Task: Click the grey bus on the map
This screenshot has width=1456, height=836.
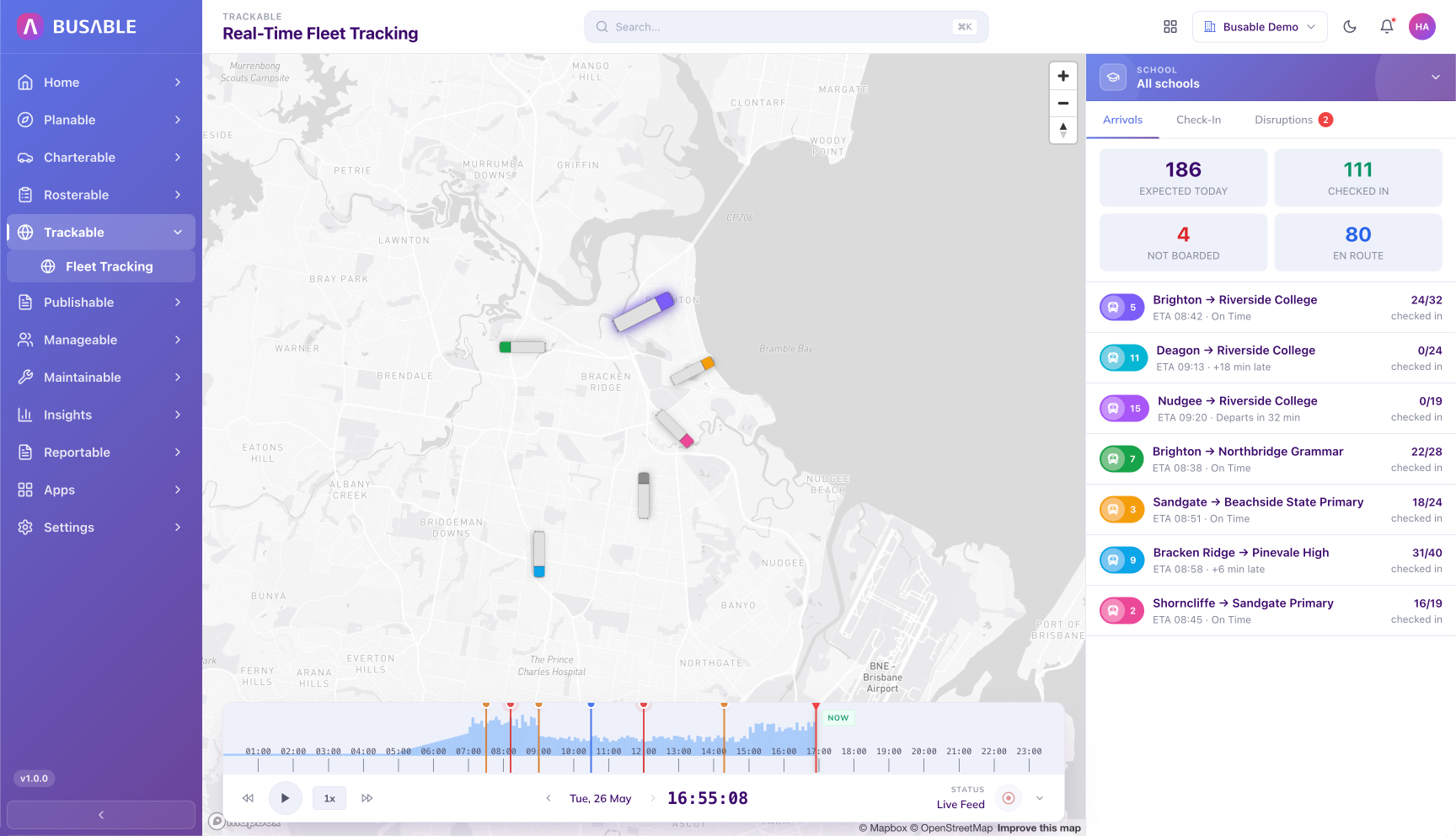Action: (644, 496)
